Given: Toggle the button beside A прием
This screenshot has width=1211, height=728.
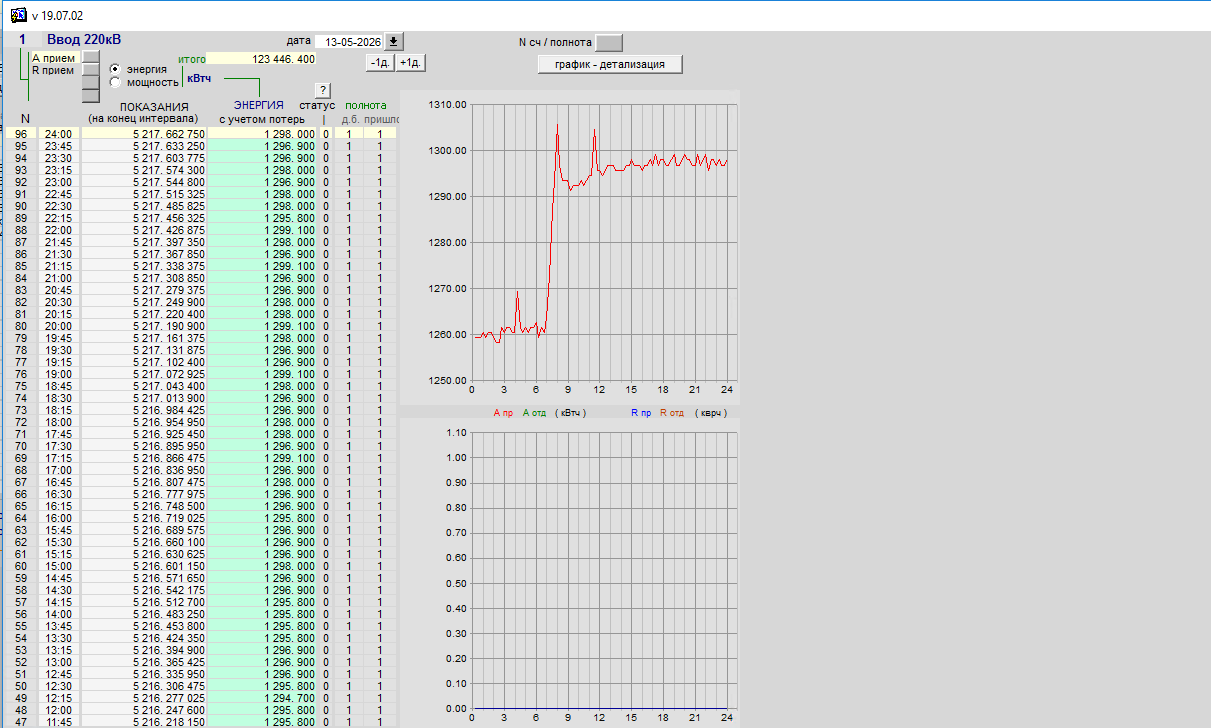Looking at the screenshot, I should (91, 58).
